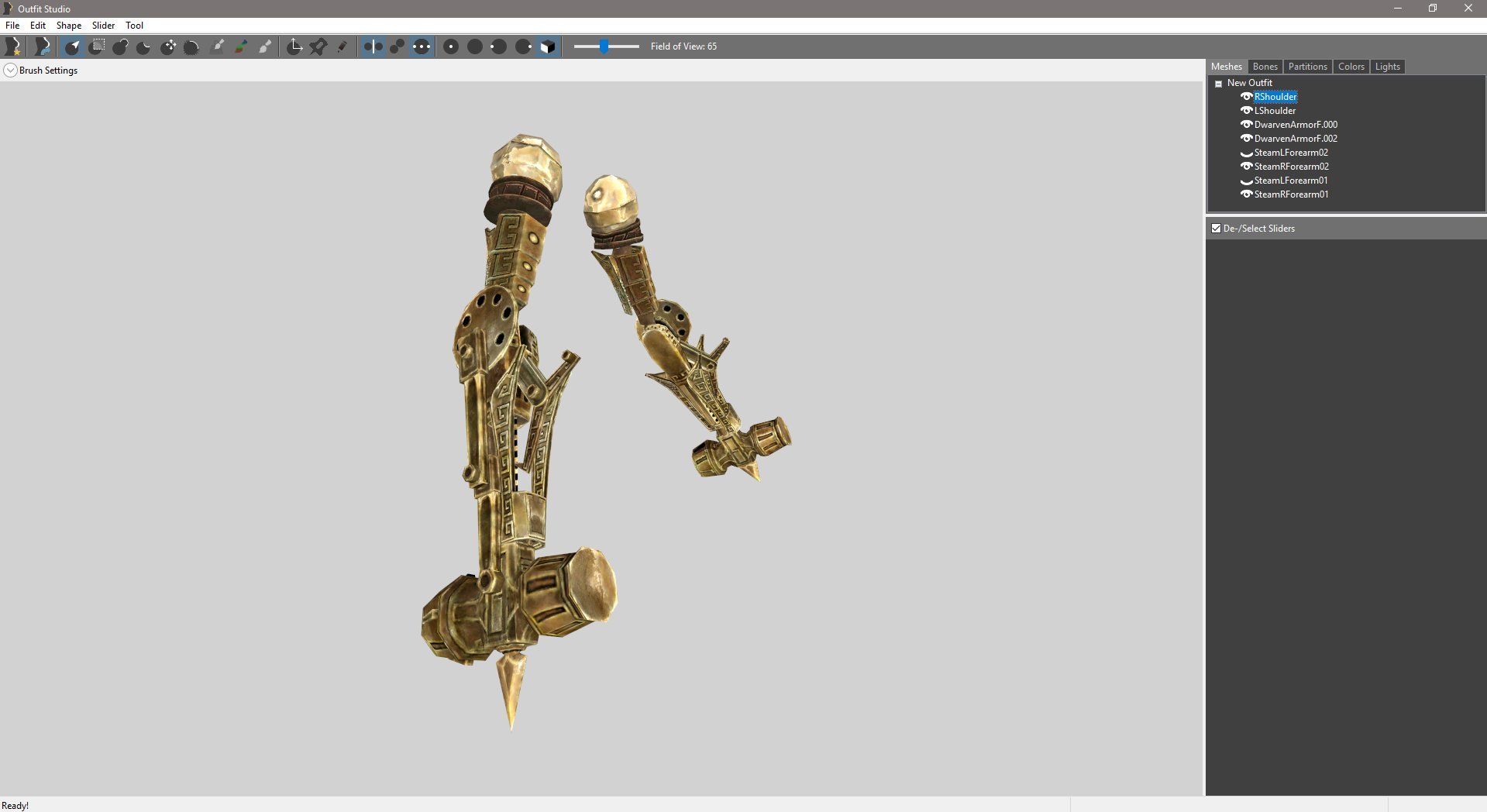Activate the Pivot pin tool
Screen dimensions: 1487x812
click(318, 46)
